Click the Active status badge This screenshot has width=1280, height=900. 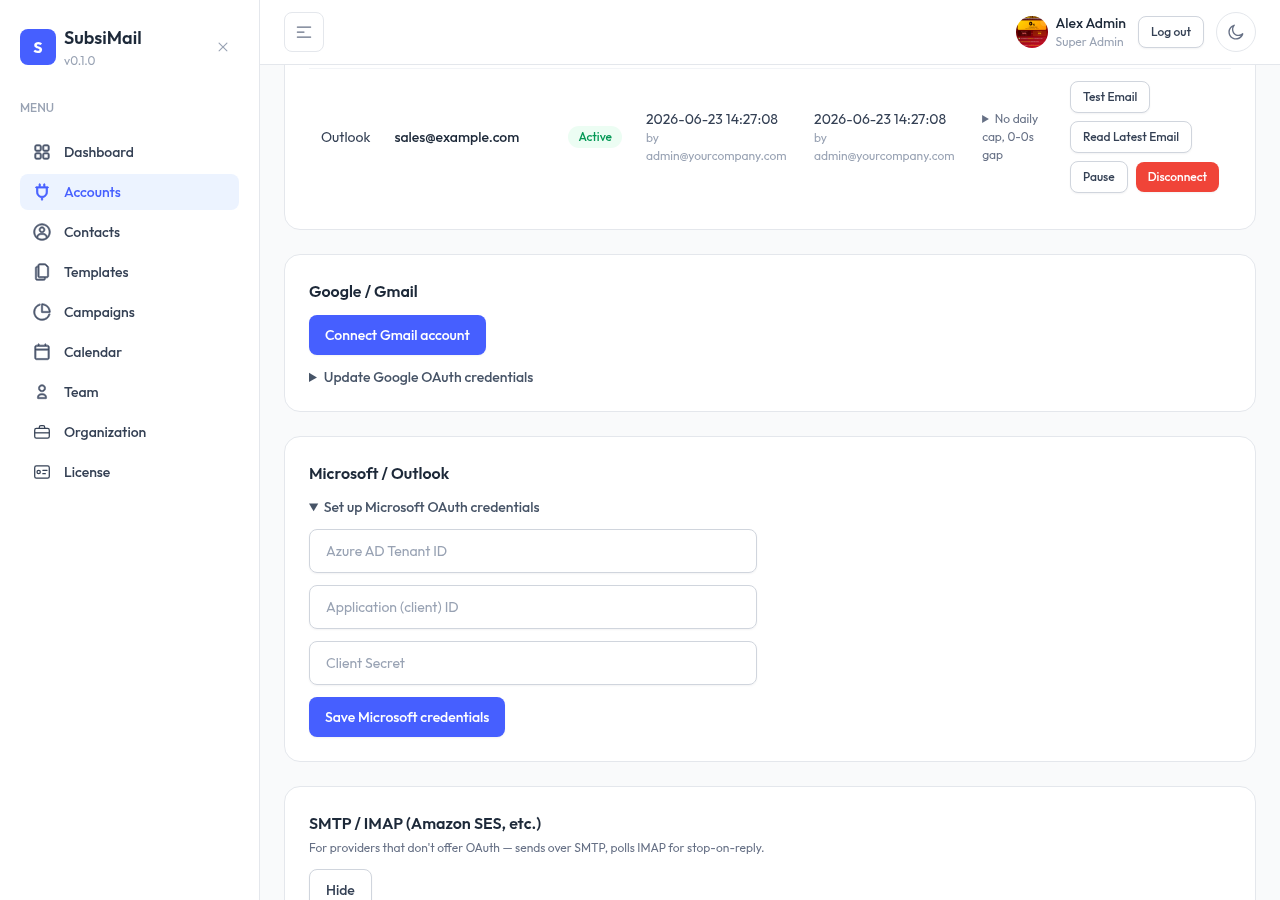click(595, 137)
